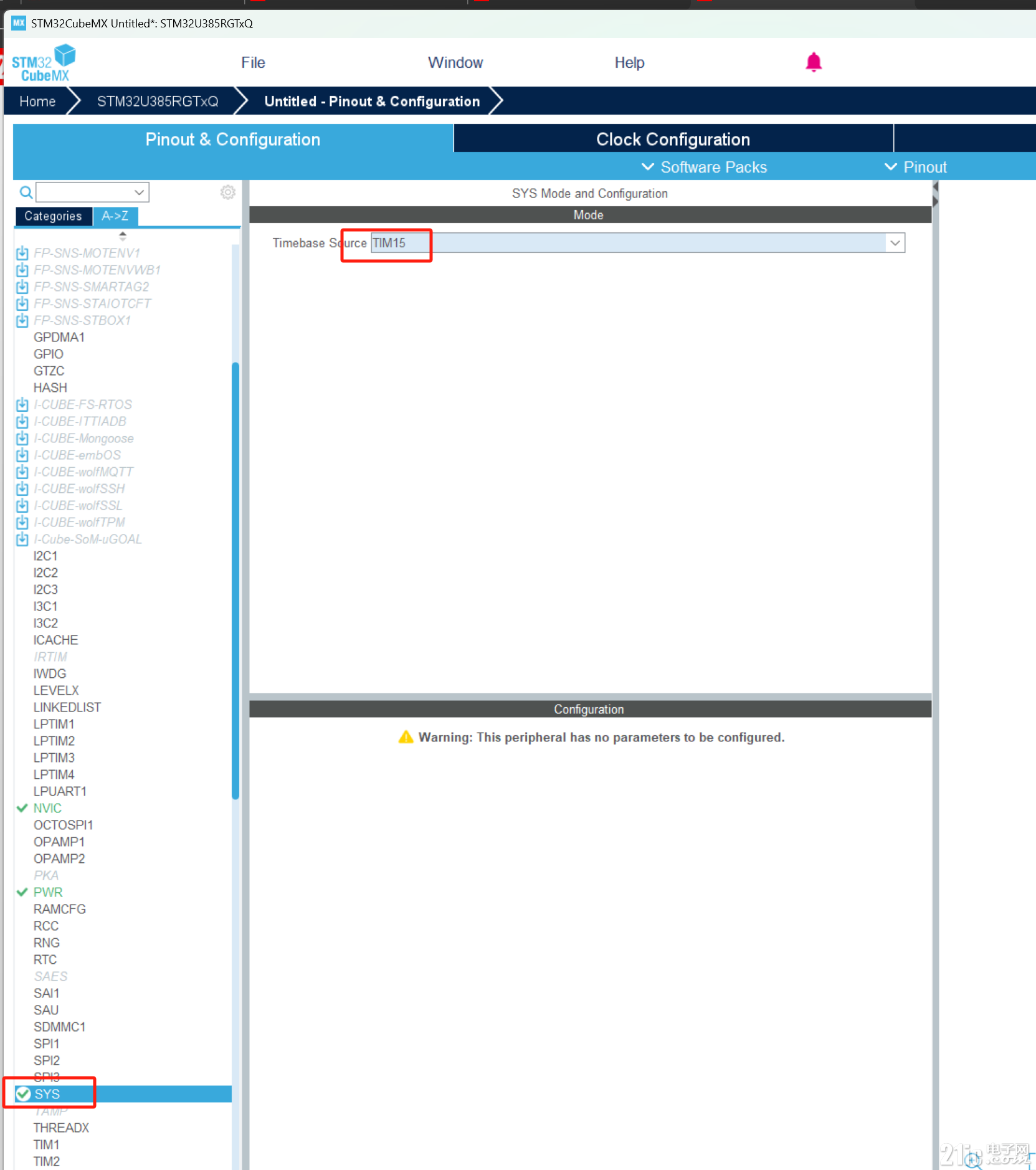Select LINKEDLIST in peripheral list
Screen dimensions: 1036x1170
coord(67,707)
